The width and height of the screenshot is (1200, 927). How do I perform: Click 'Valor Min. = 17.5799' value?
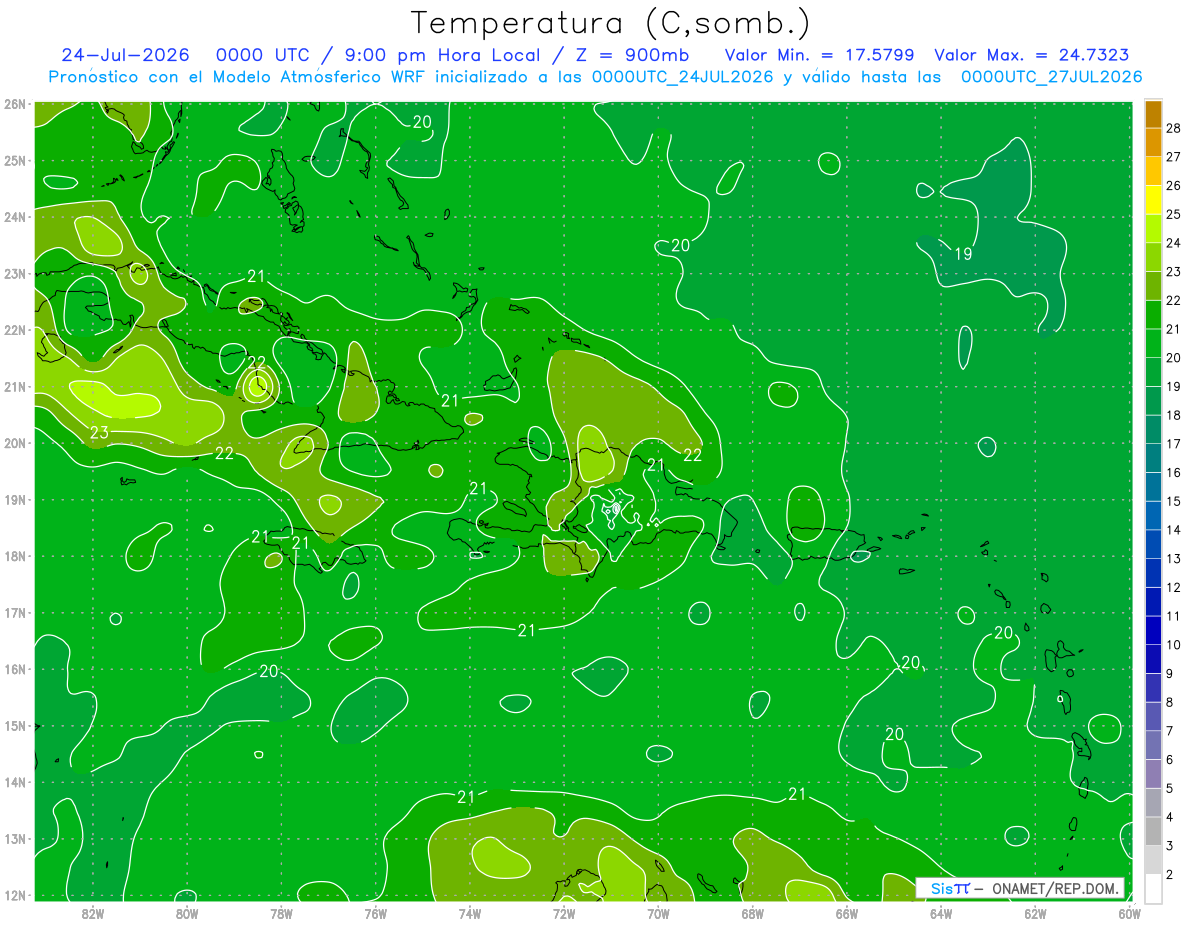(819, 55)
